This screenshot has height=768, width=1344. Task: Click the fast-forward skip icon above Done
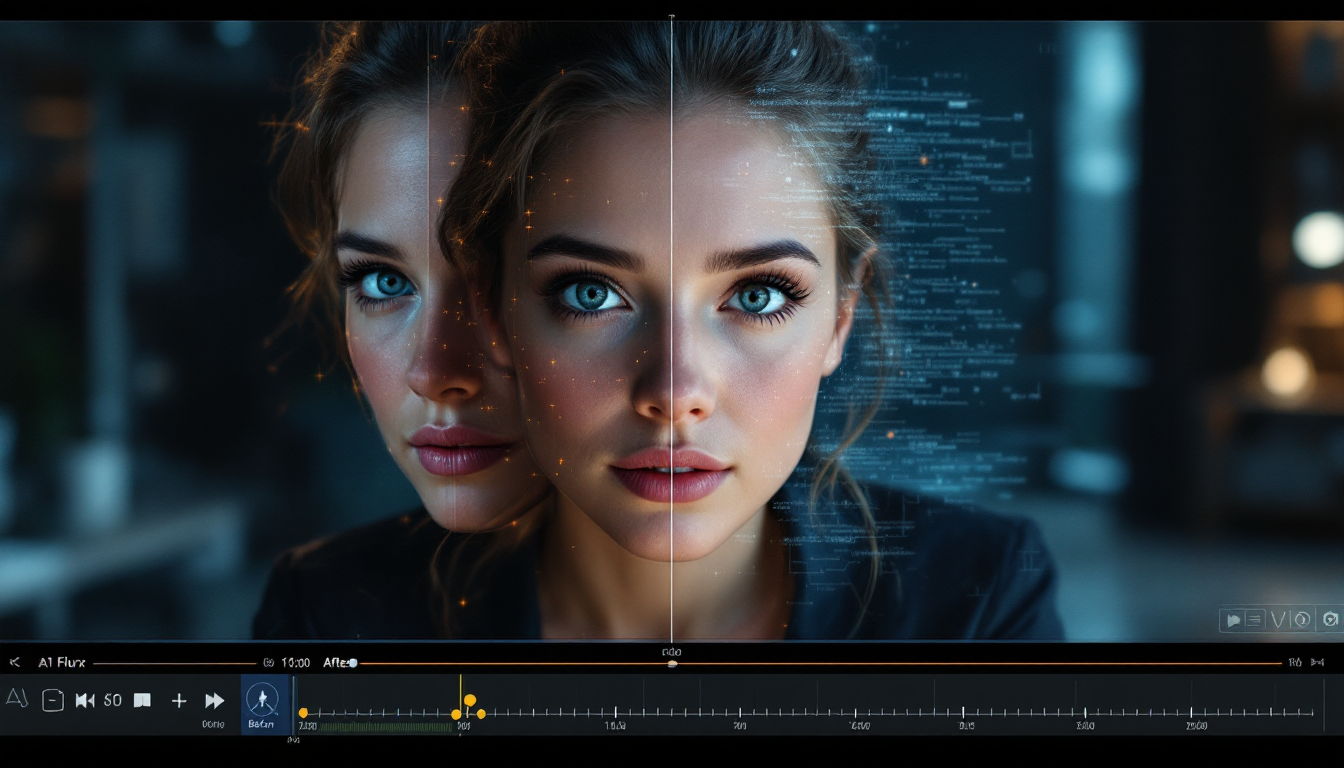point(214,700)
